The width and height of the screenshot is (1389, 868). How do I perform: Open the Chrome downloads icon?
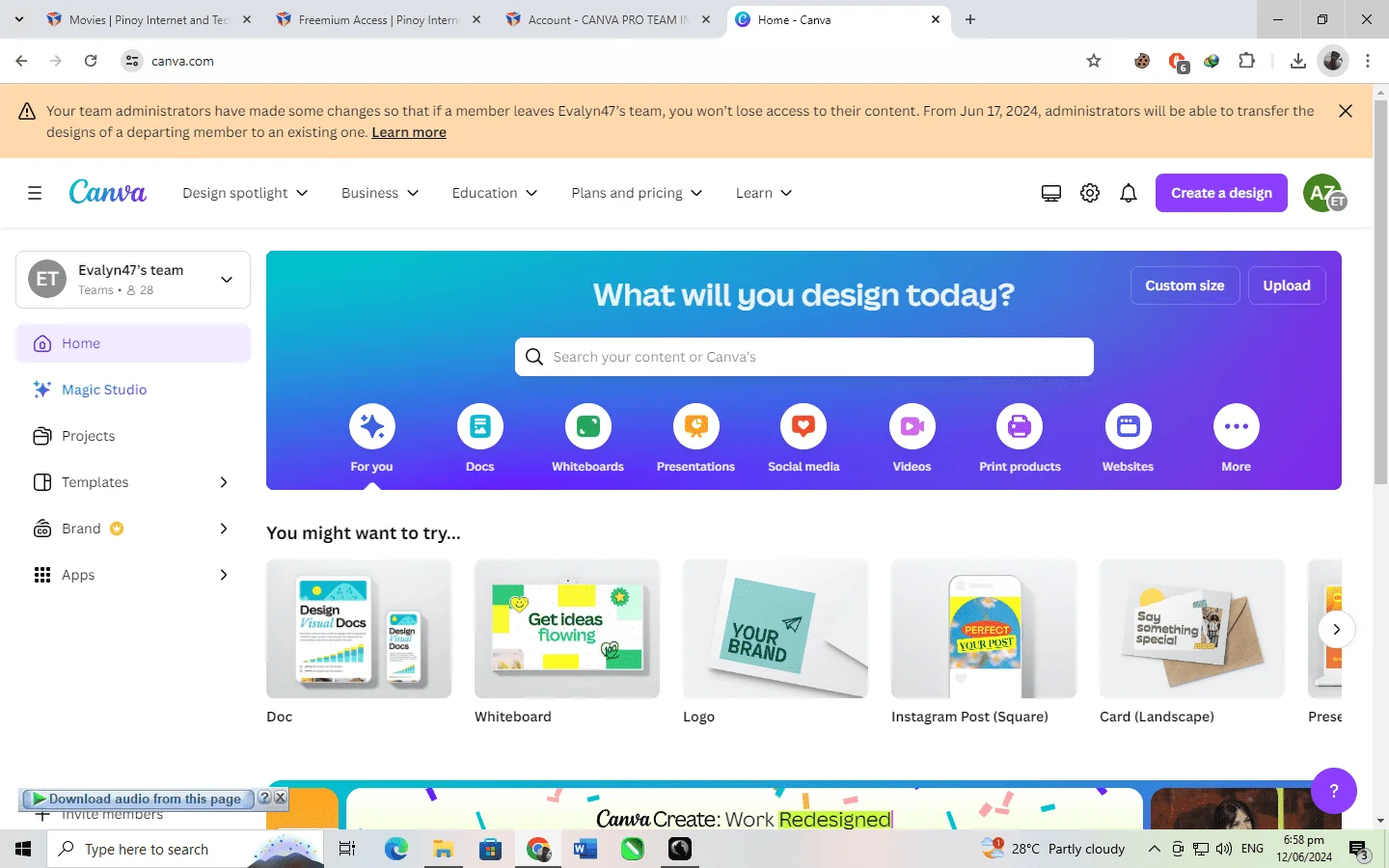click(x=1298, y=61)
